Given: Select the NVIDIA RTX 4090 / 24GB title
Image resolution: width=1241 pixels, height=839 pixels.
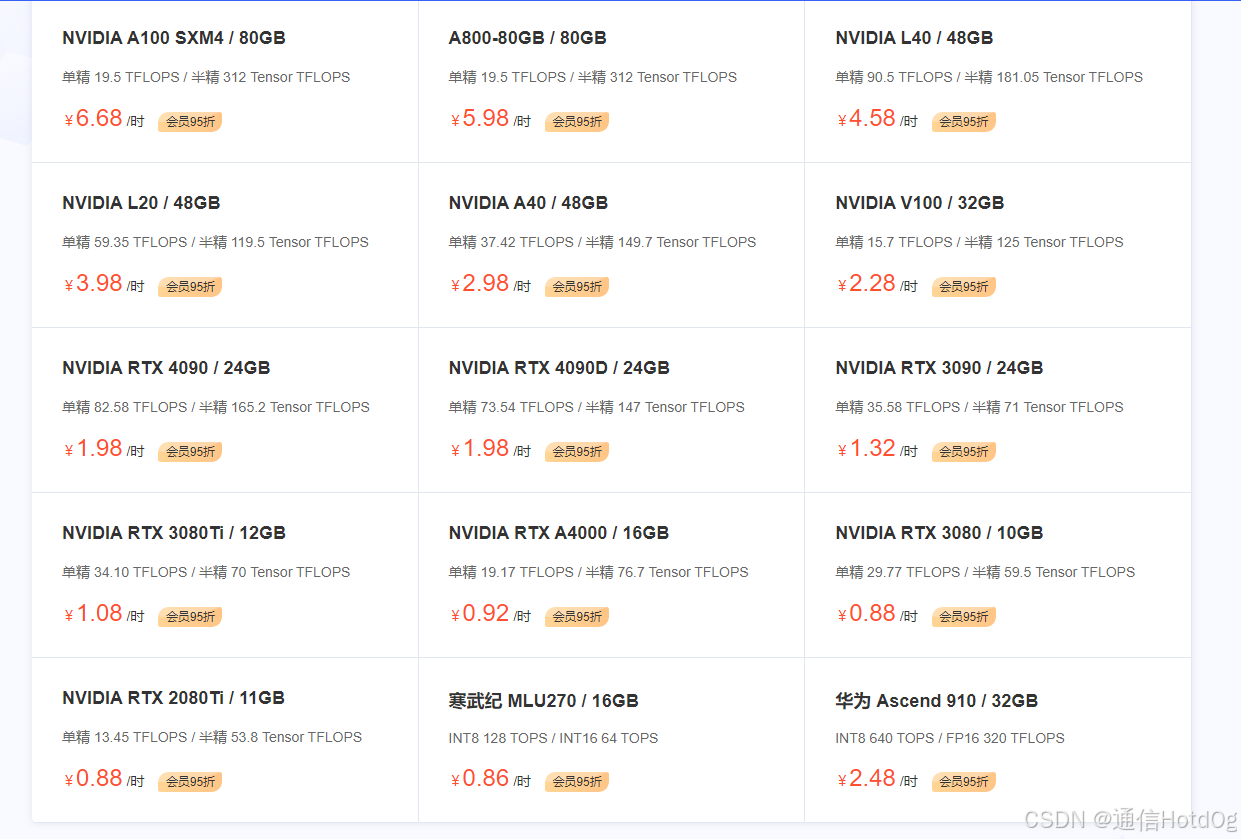Looking at the screenshot, I should coord(166,368).
